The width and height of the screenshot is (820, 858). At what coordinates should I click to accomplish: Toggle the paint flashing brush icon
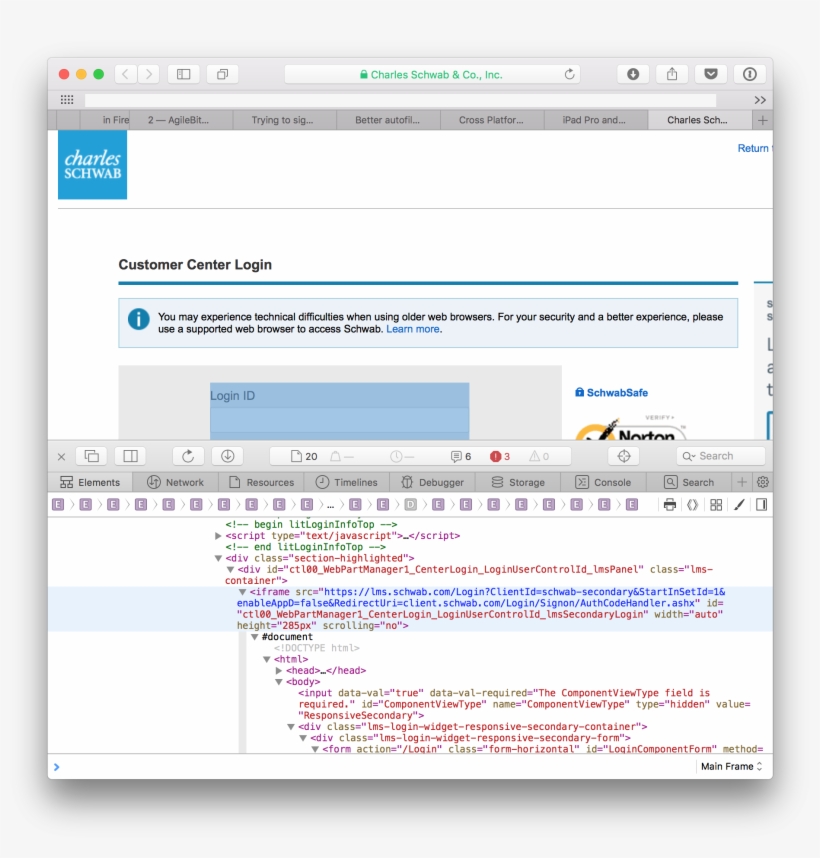point(739,505)
